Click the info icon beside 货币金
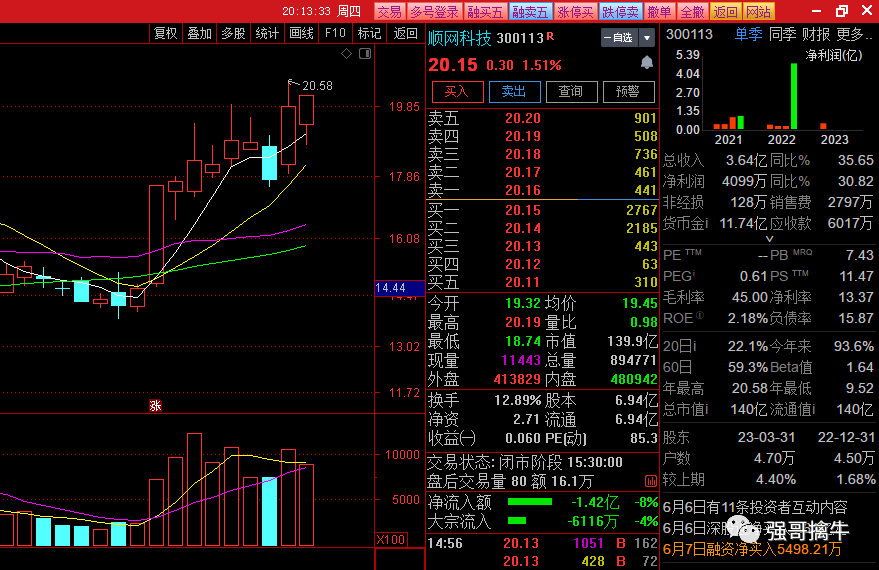Screen dimensions: 879x570 tap(705, 223)
